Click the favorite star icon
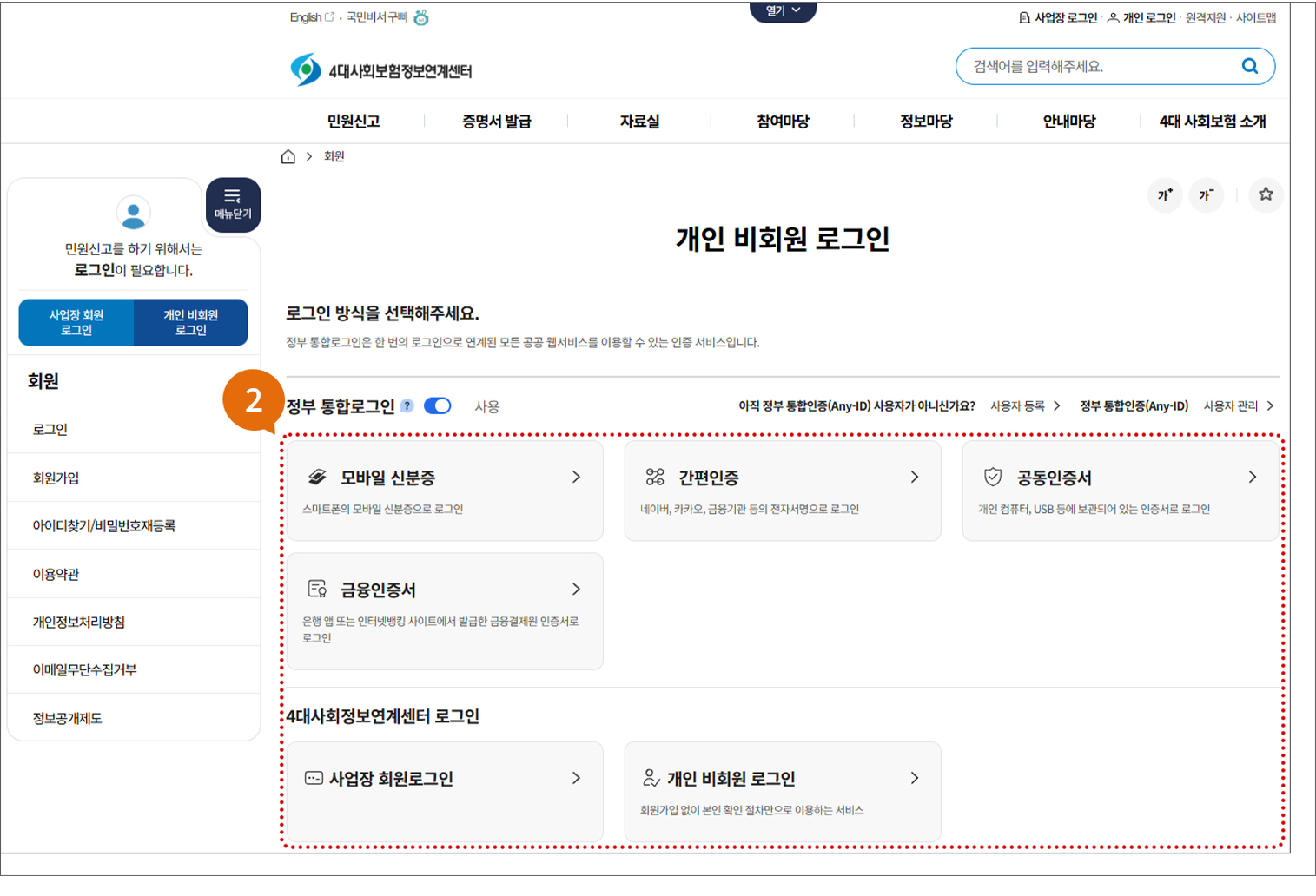The height and width of the screenshot is (896, 1316). (1266, 194)
